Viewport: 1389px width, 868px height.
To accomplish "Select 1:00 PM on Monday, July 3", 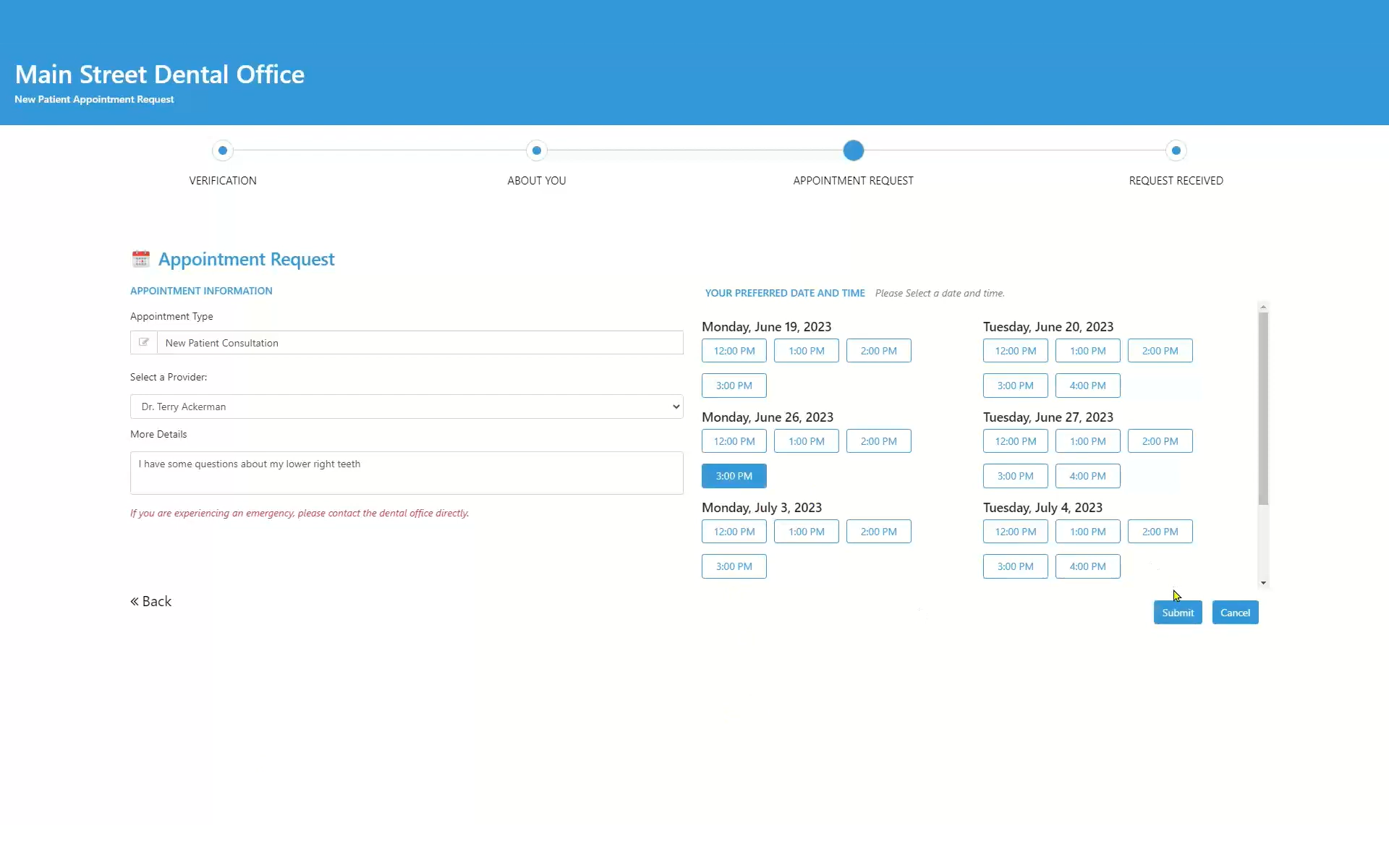I will click(806, 532).
